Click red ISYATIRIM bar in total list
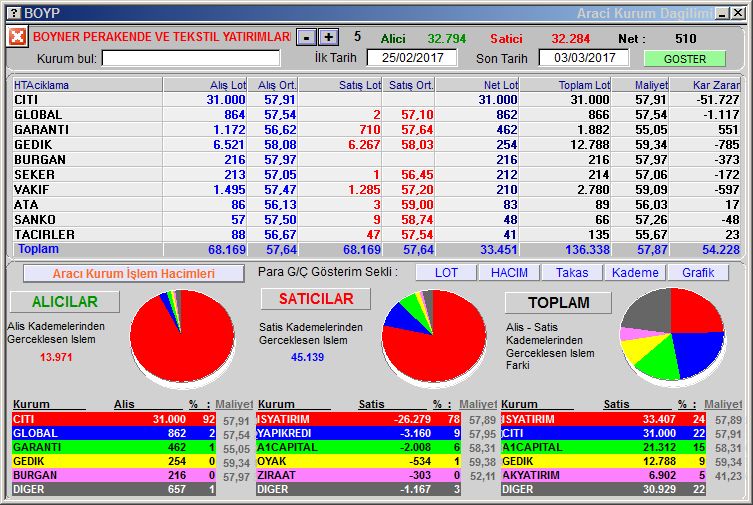753x505 pixels. click(603, 419)
